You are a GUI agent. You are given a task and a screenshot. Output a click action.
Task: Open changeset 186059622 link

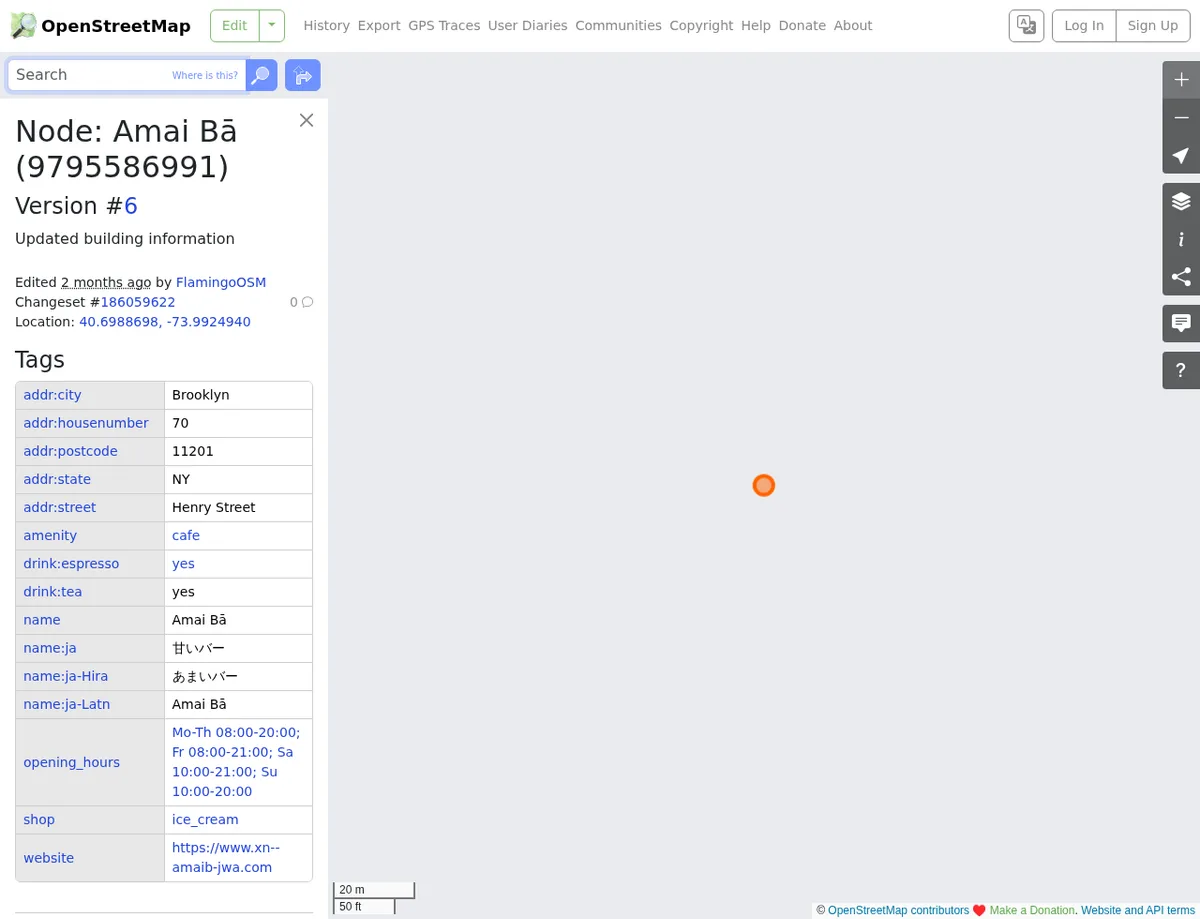(x=138, y=302)
